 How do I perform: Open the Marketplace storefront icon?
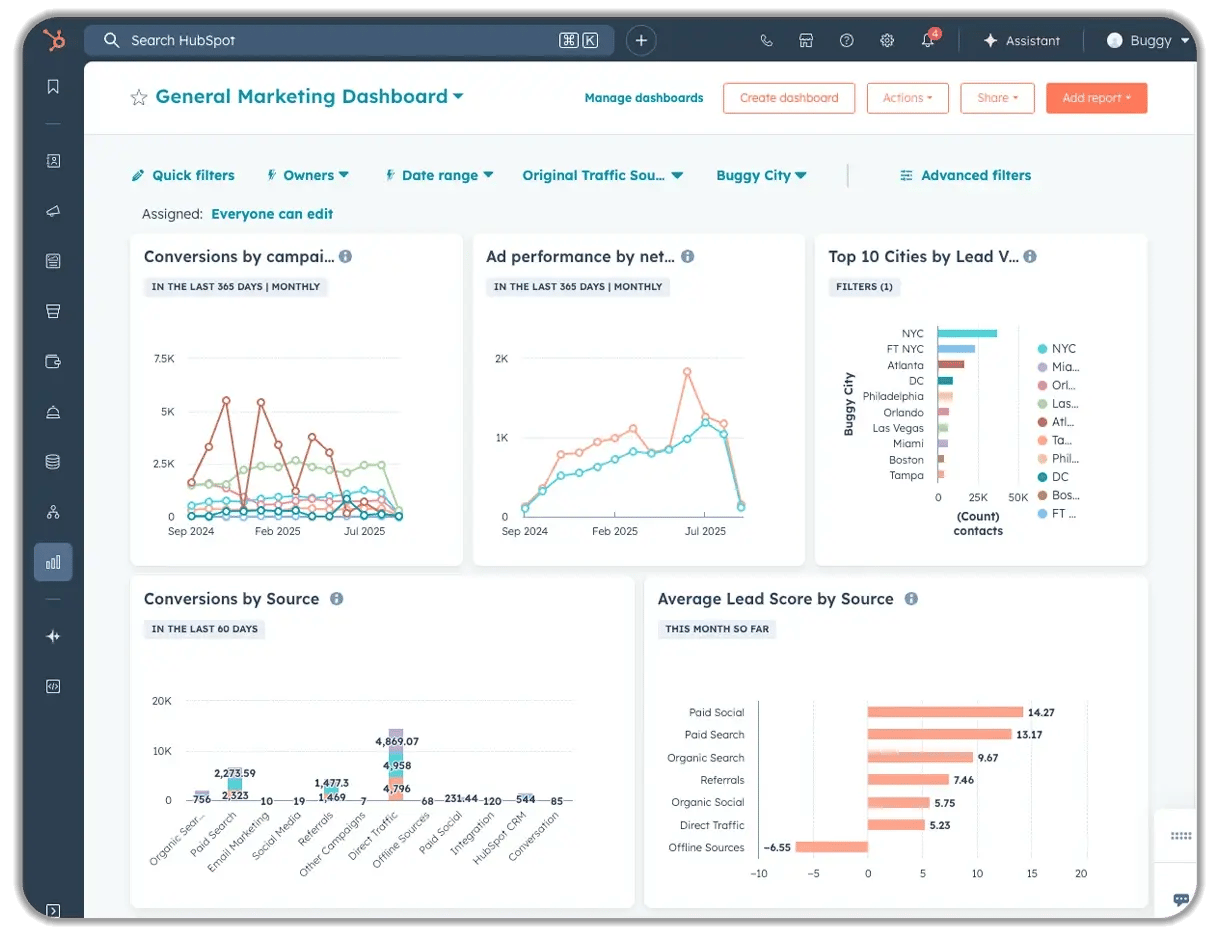click(806, 40)
